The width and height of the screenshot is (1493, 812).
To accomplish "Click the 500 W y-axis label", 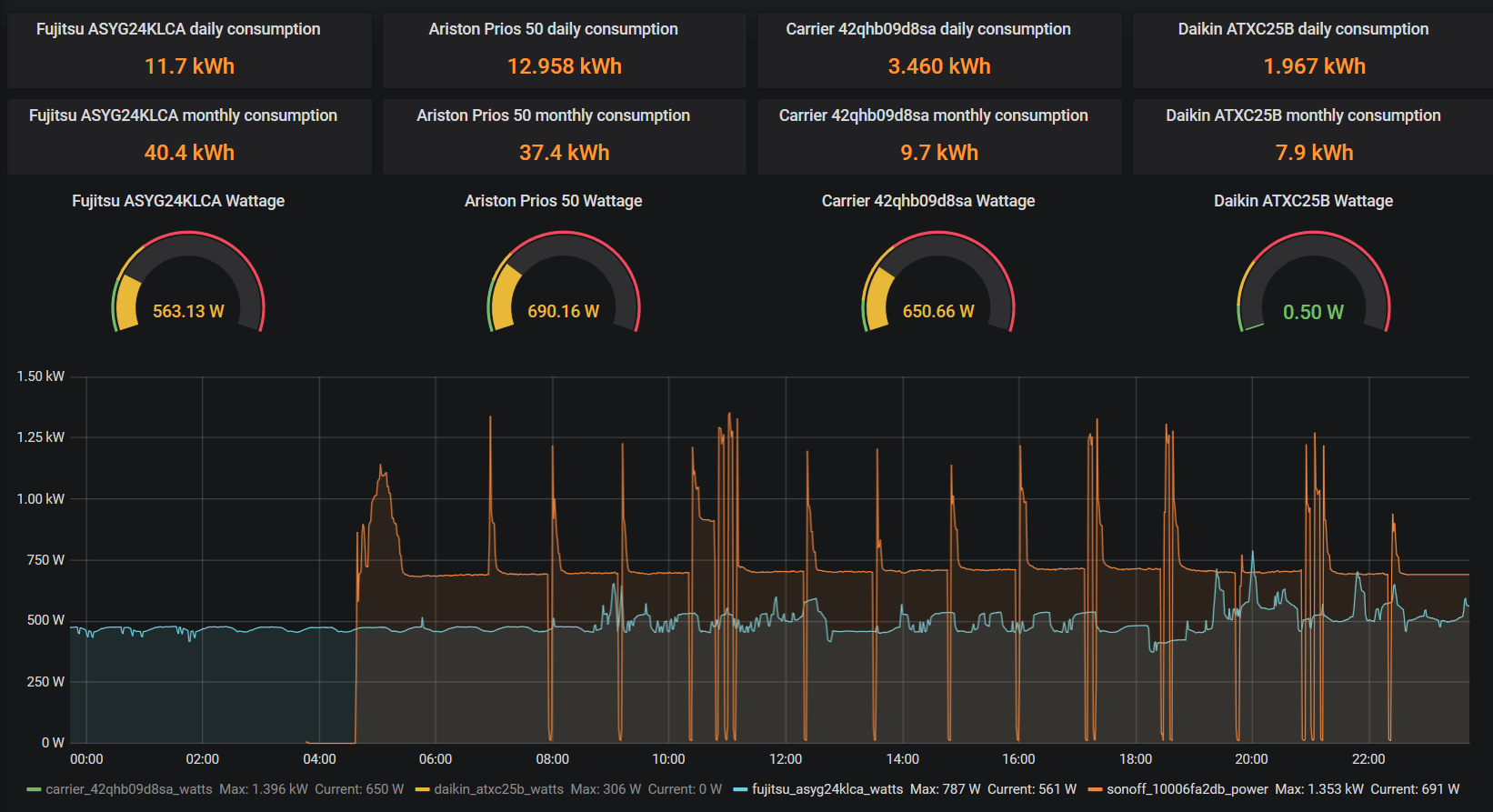I will pos(45,620).
